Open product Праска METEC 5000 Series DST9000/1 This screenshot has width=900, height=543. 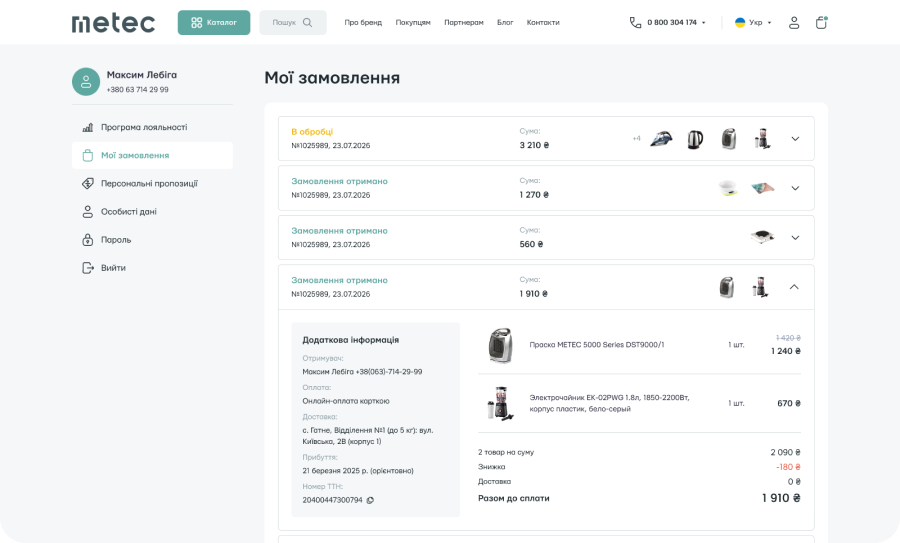click(x=597, y=345)
